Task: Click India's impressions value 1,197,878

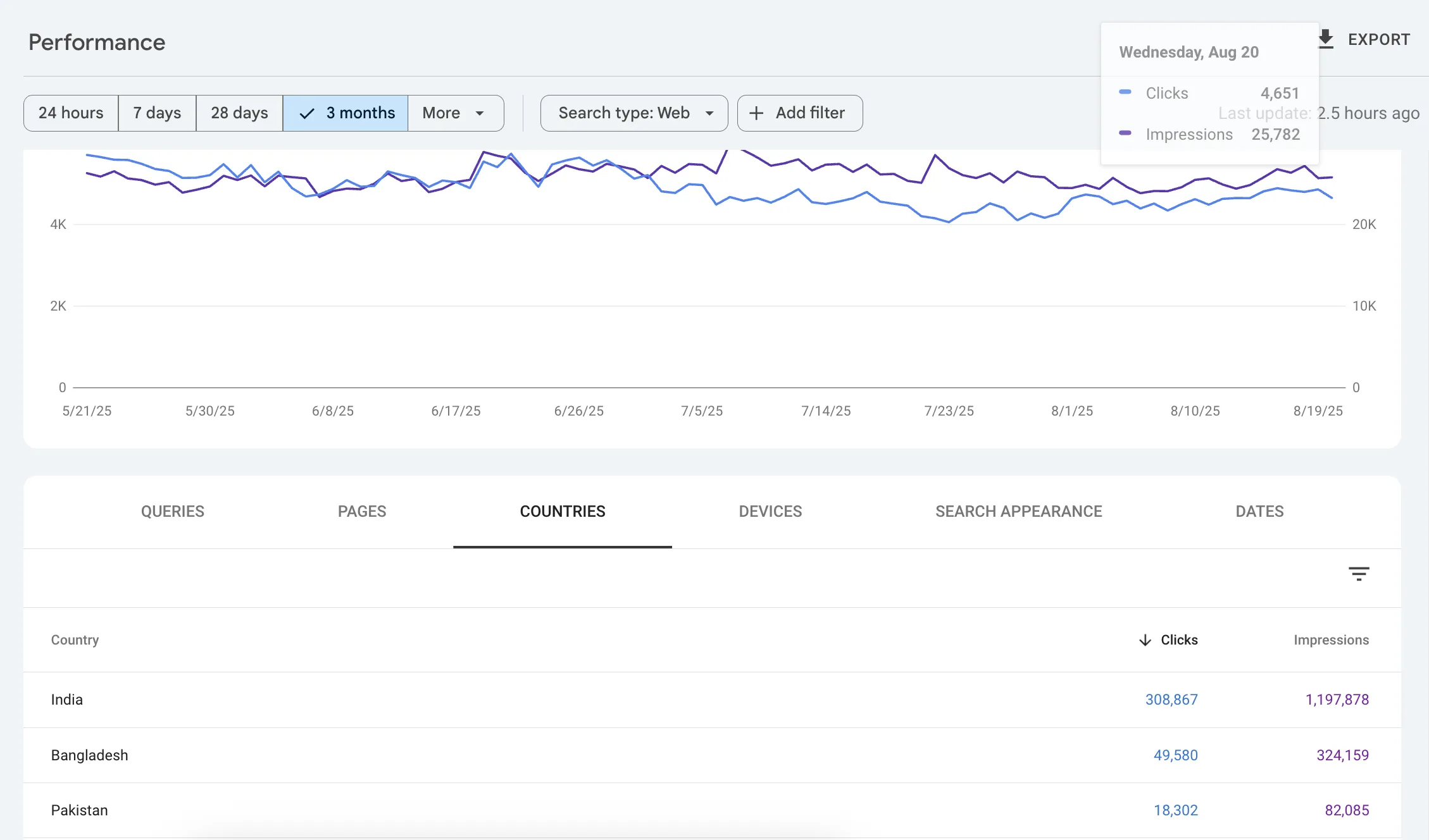Action: [1337, 700]
